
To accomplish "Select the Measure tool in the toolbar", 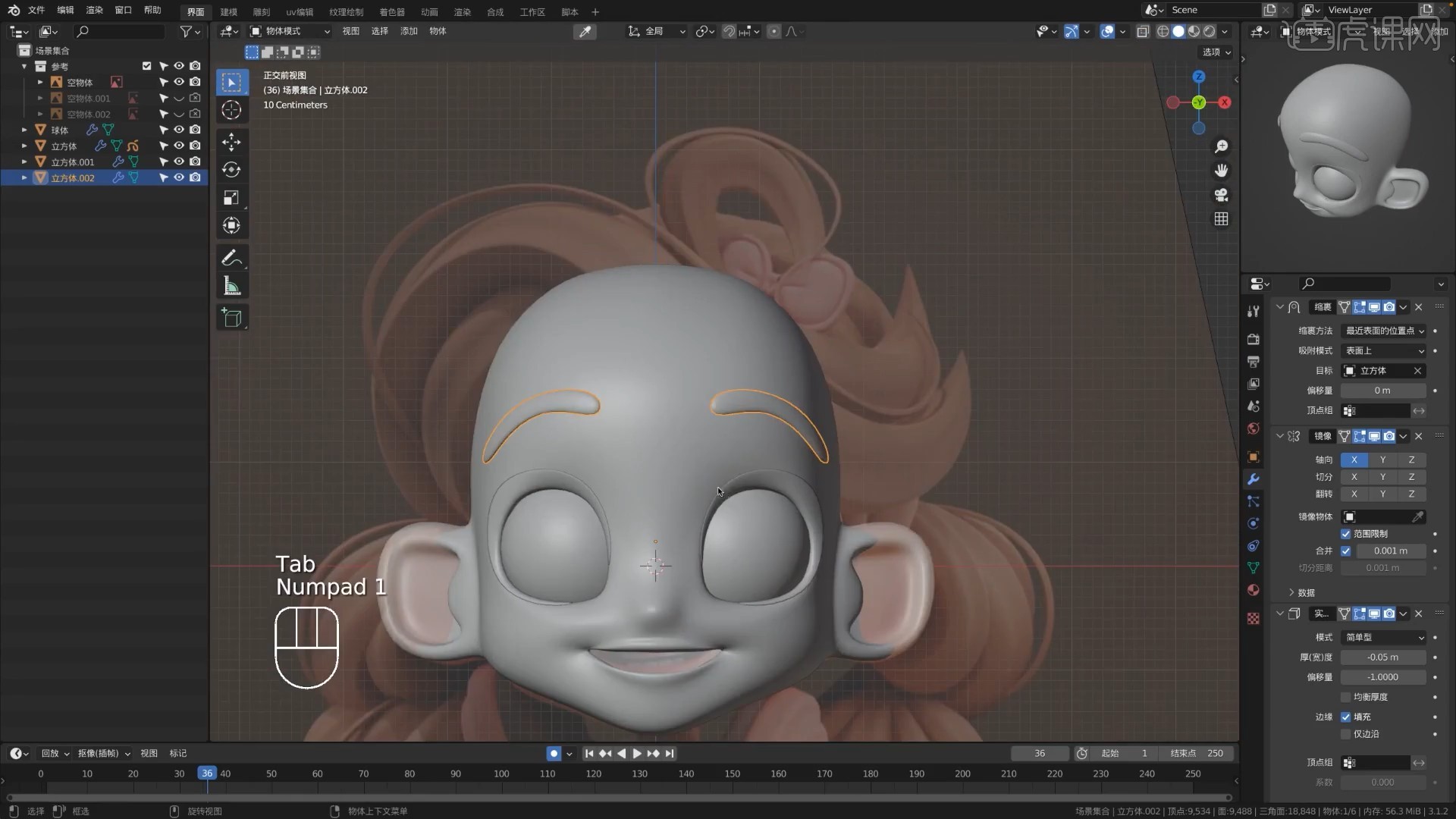I will (232, 285).
